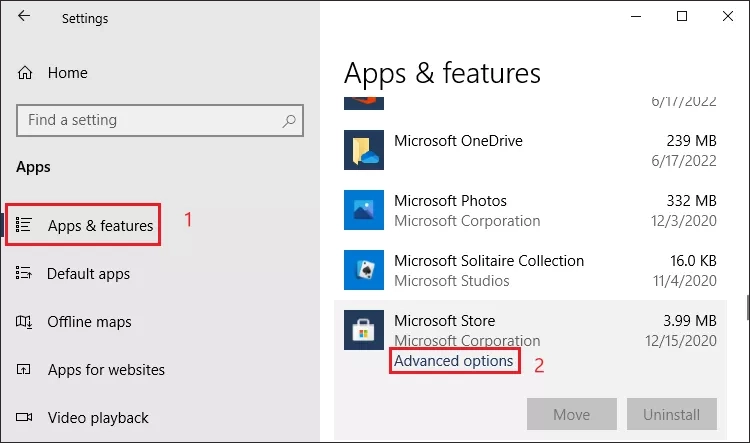Click the Apps section header in sidebar
The image size is (750, 443).
[33, 167]
